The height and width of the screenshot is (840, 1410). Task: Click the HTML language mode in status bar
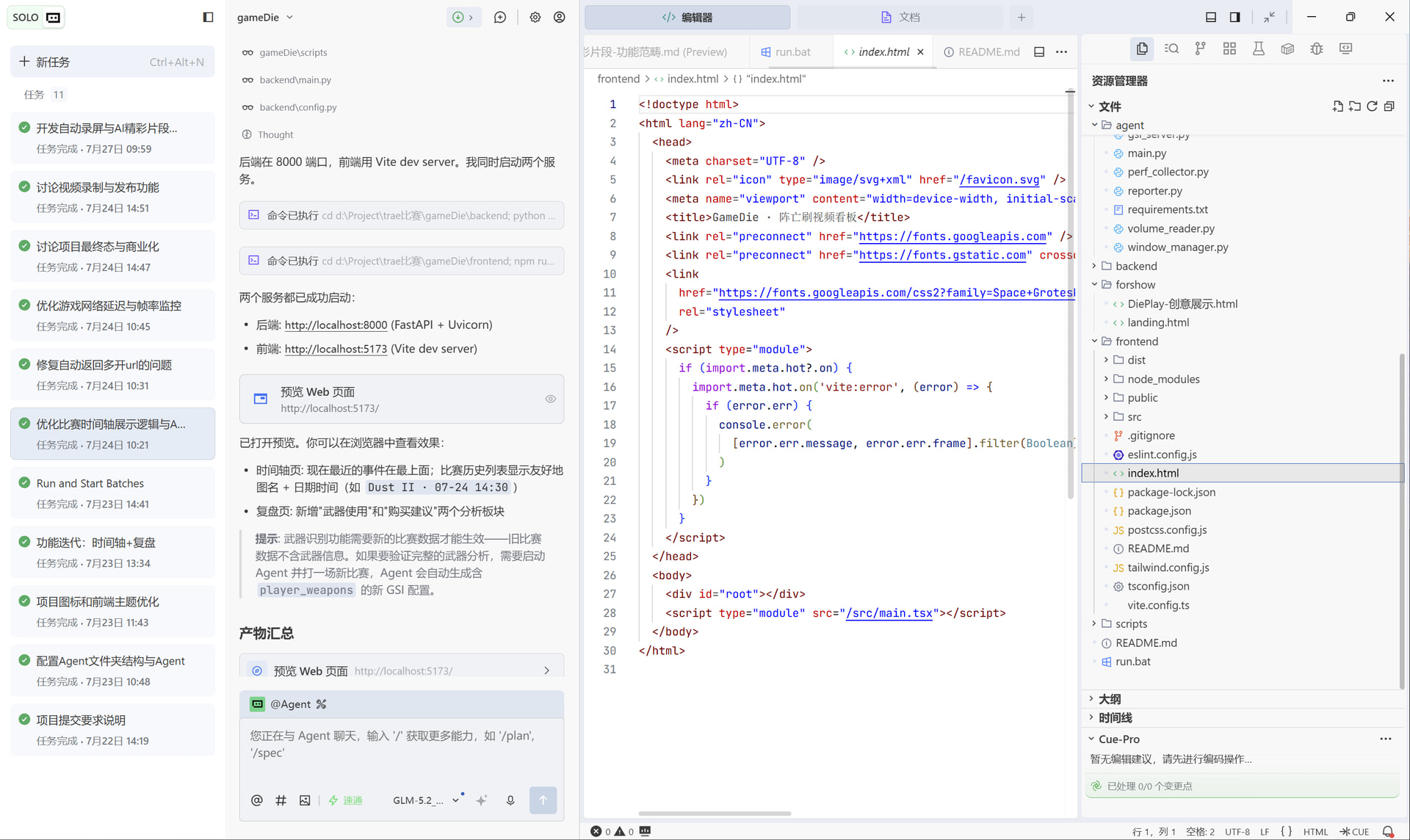tap(1315, 832)
